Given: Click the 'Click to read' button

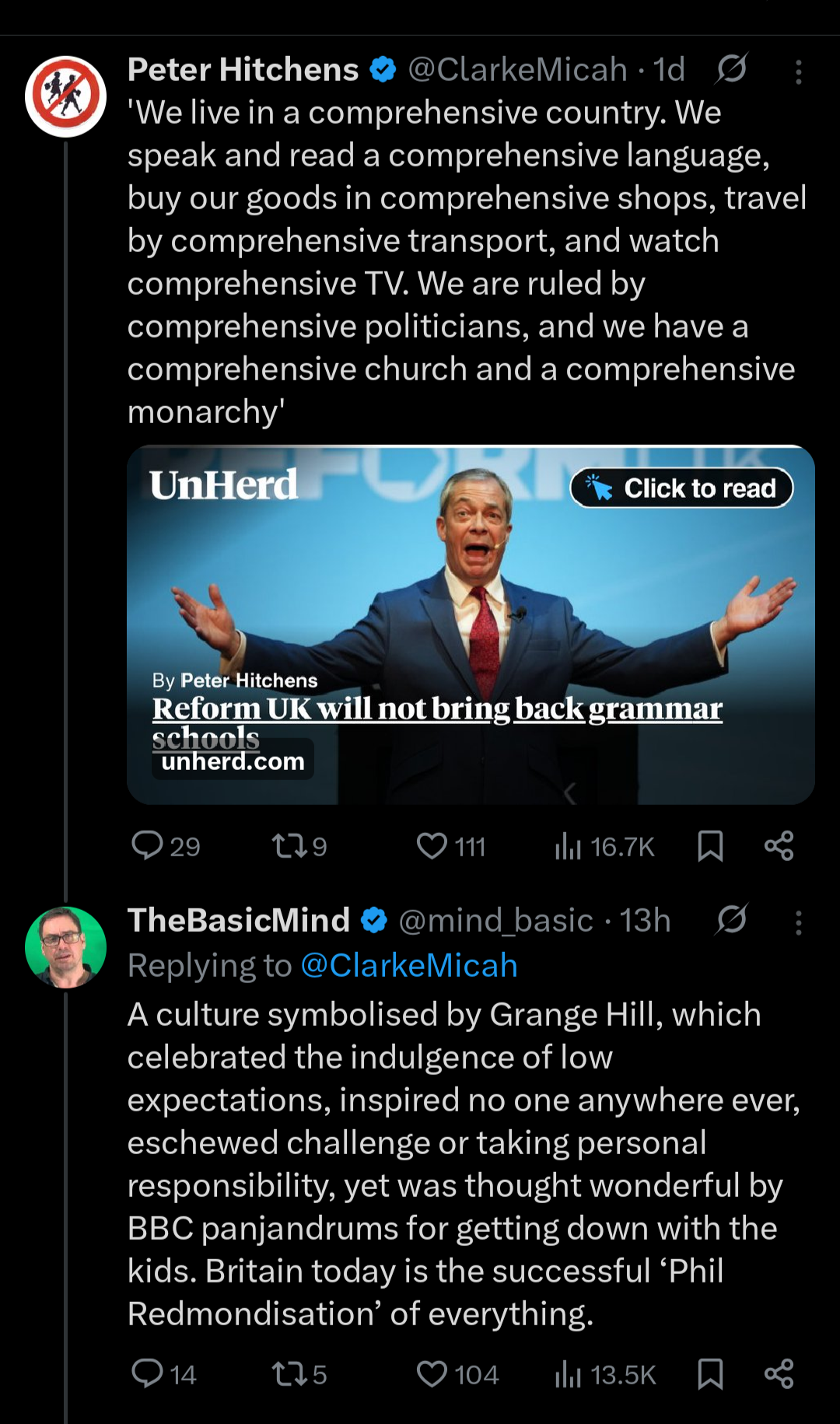Looking at the screenshot, I should pos(682,488).
